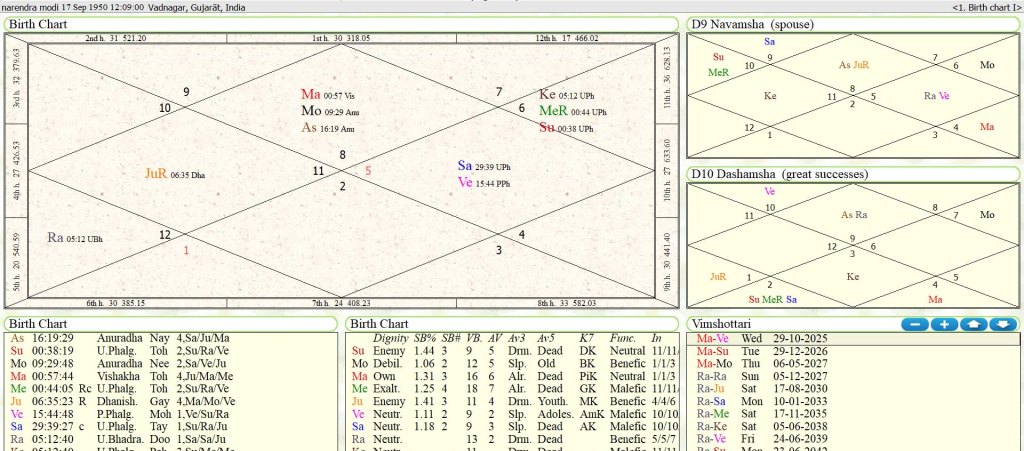Click the Dignity column header
Screen dimensions: 1024x451
pos(390,338)
